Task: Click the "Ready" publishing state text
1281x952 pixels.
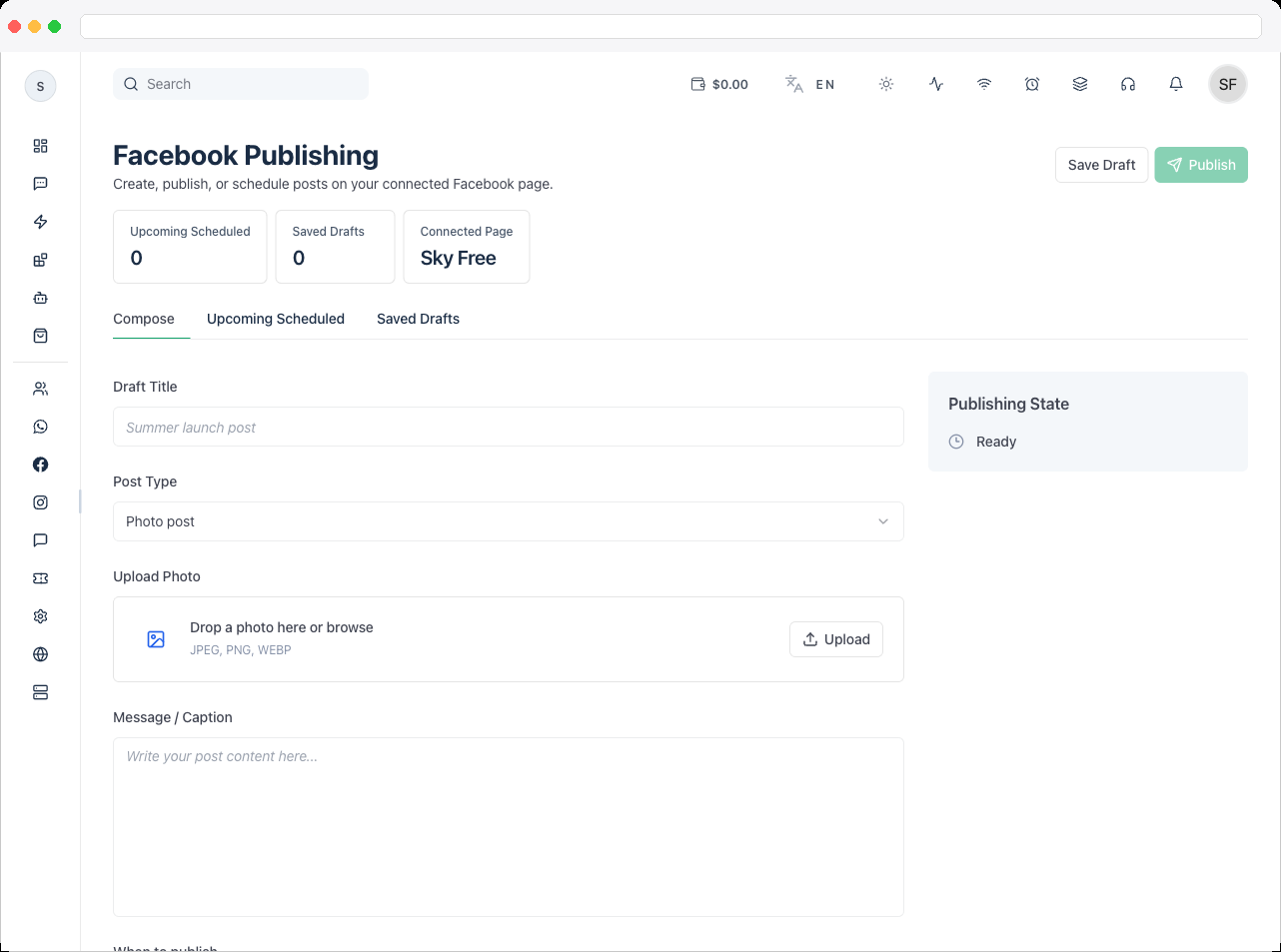Action: click(996, 442)
